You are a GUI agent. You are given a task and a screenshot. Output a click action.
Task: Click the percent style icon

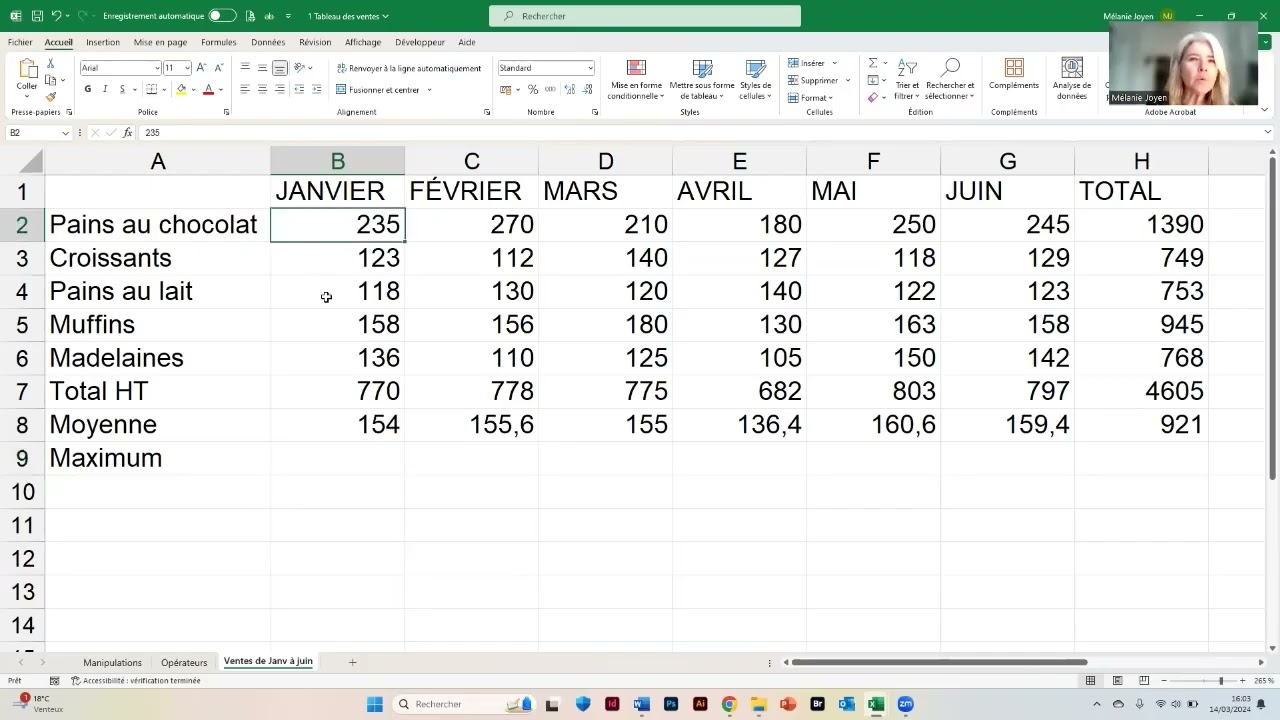(533, 90)
